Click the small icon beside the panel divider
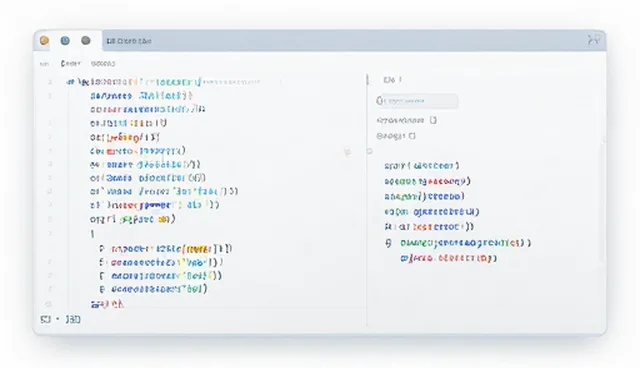Viewport: 640px width, 368px height. [x=347, y=152]
